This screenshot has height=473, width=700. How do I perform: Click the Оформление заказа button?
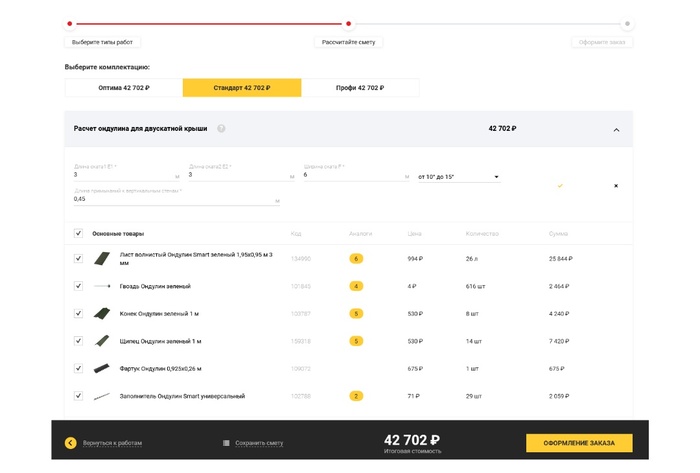(x=579, y=443)
